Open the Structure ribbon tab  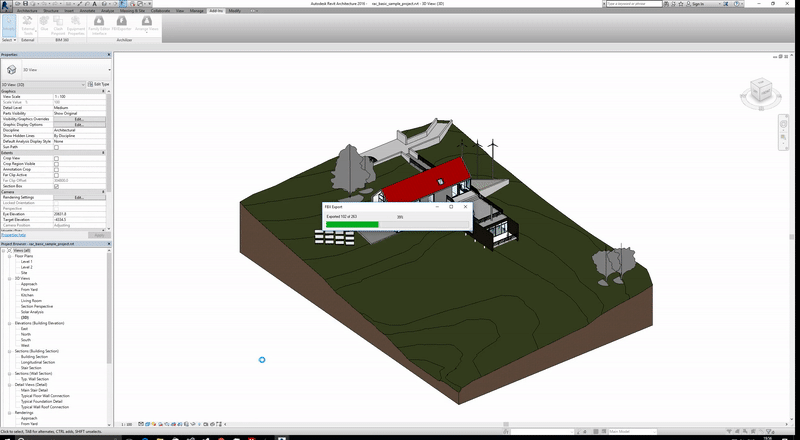[51, 11]
